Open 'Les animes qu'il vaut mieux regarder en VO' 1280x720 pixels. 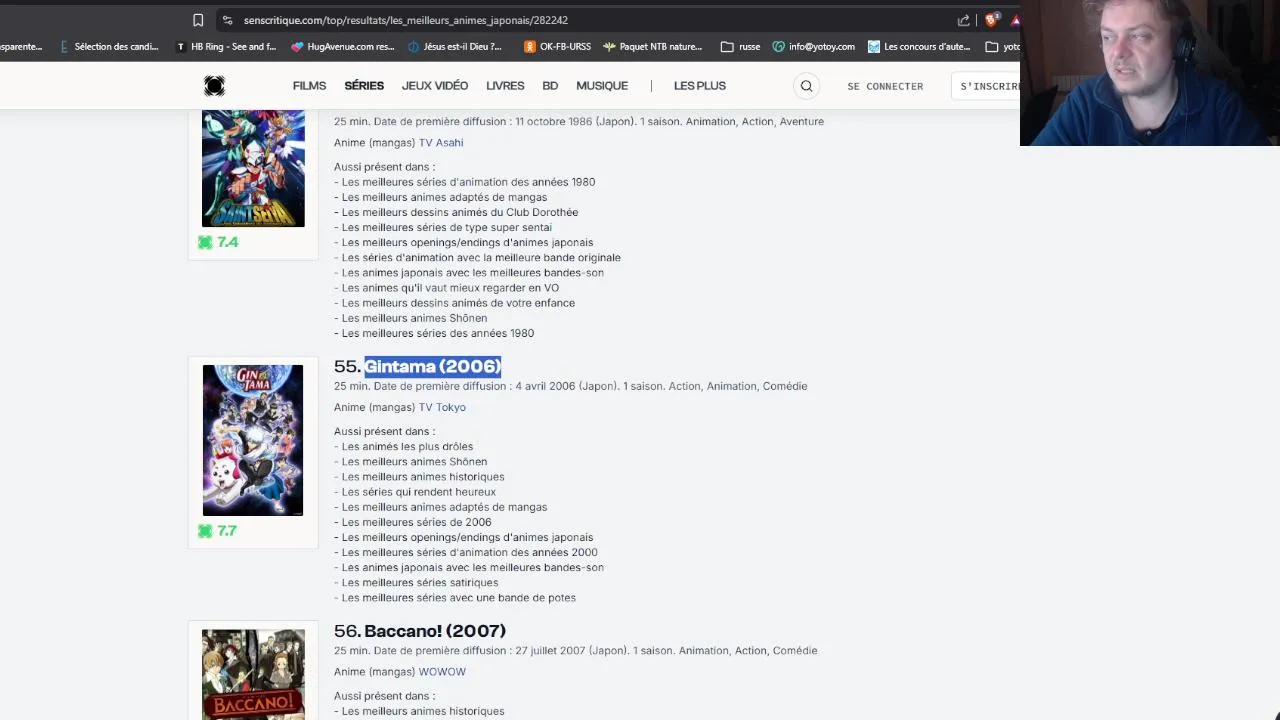point(450,288)
